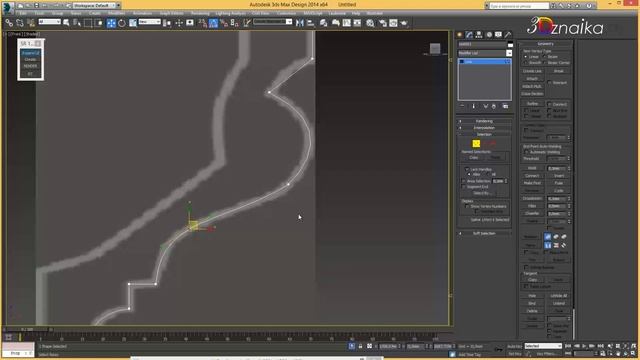Enable Show Vertex Numbers checkbox
The width and height of the screenshot is (640, 360).
467,207
